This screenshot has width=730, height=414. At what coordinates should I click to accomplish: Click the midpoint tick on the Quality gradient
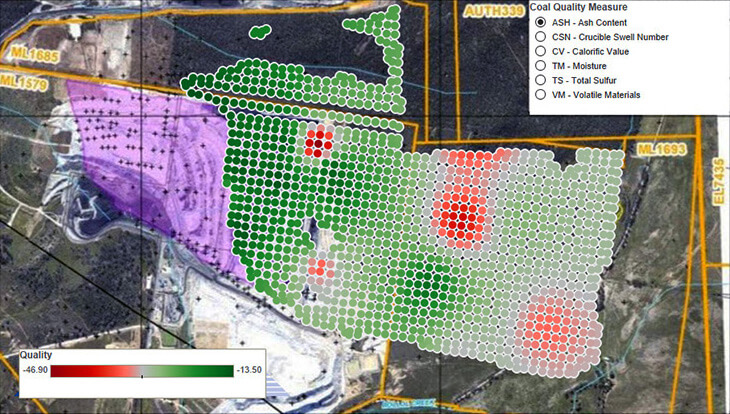[x=142, y=375]
